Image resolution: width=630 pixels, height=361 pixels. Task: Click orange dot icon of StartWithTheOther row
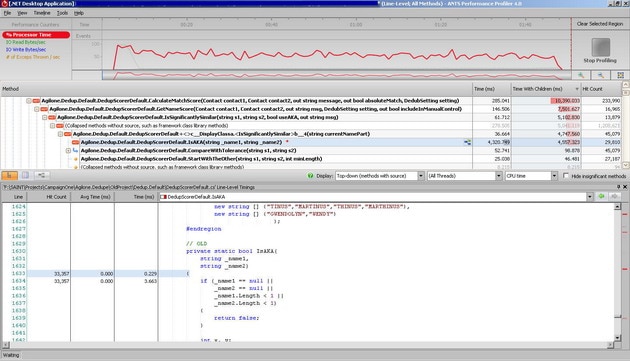click(76, 159)
